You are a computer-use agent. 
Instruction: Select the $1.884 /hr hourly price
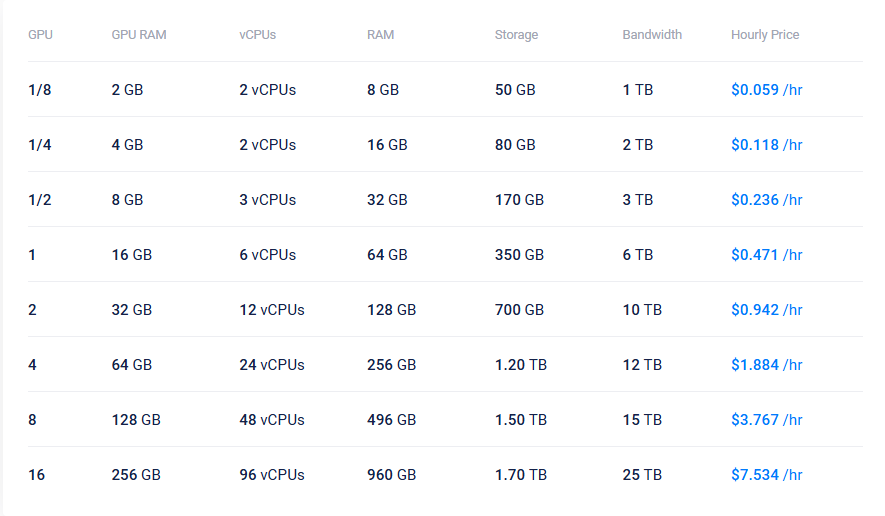click(x=766, y=365)
